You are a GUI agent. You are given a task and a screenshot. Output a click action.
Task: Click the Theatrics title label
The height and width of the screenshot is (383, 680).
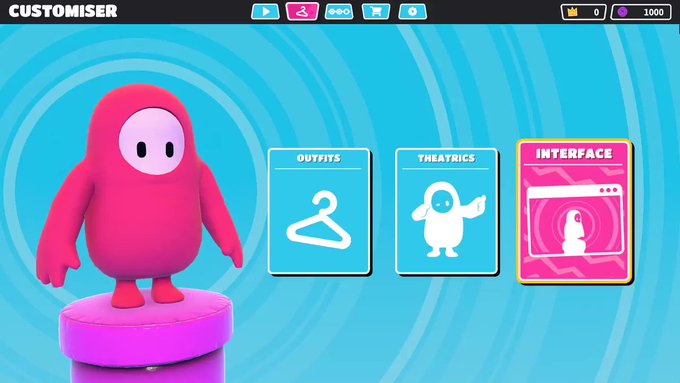(446, 158)
